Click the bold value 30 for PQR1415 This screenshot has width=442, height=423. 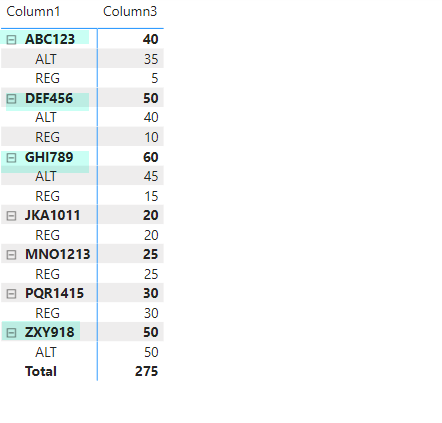(151, 293)
